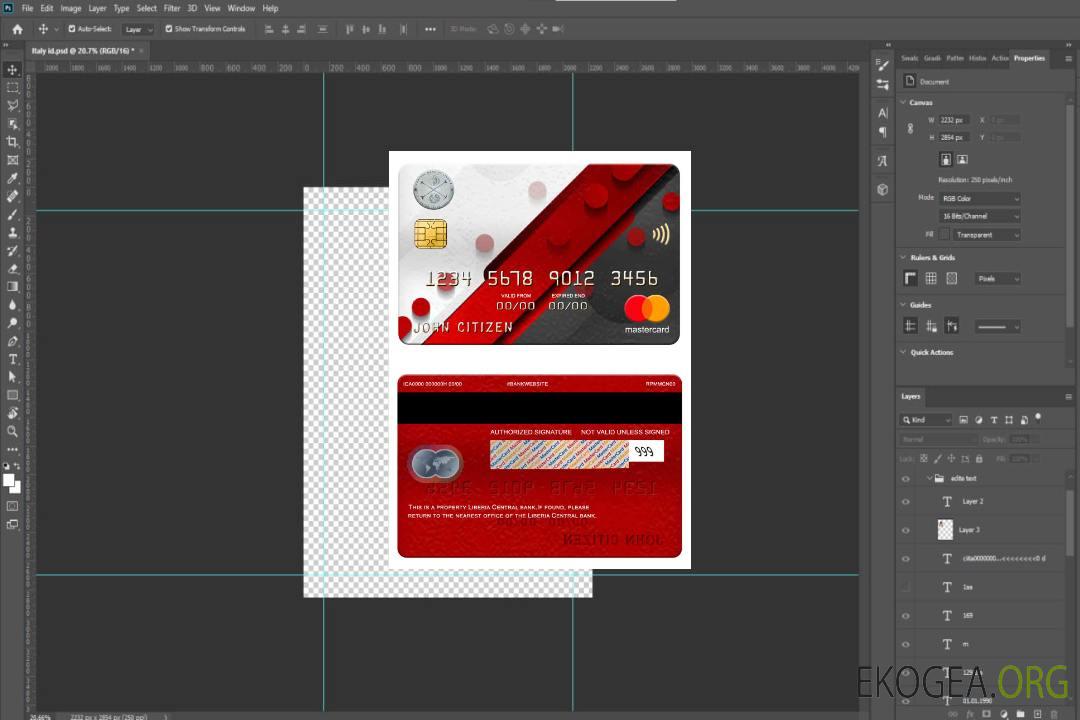The image size is (1080, 720).
Task: Toggle the rulers button in Rulers & Grids
Action: point(910,278)
